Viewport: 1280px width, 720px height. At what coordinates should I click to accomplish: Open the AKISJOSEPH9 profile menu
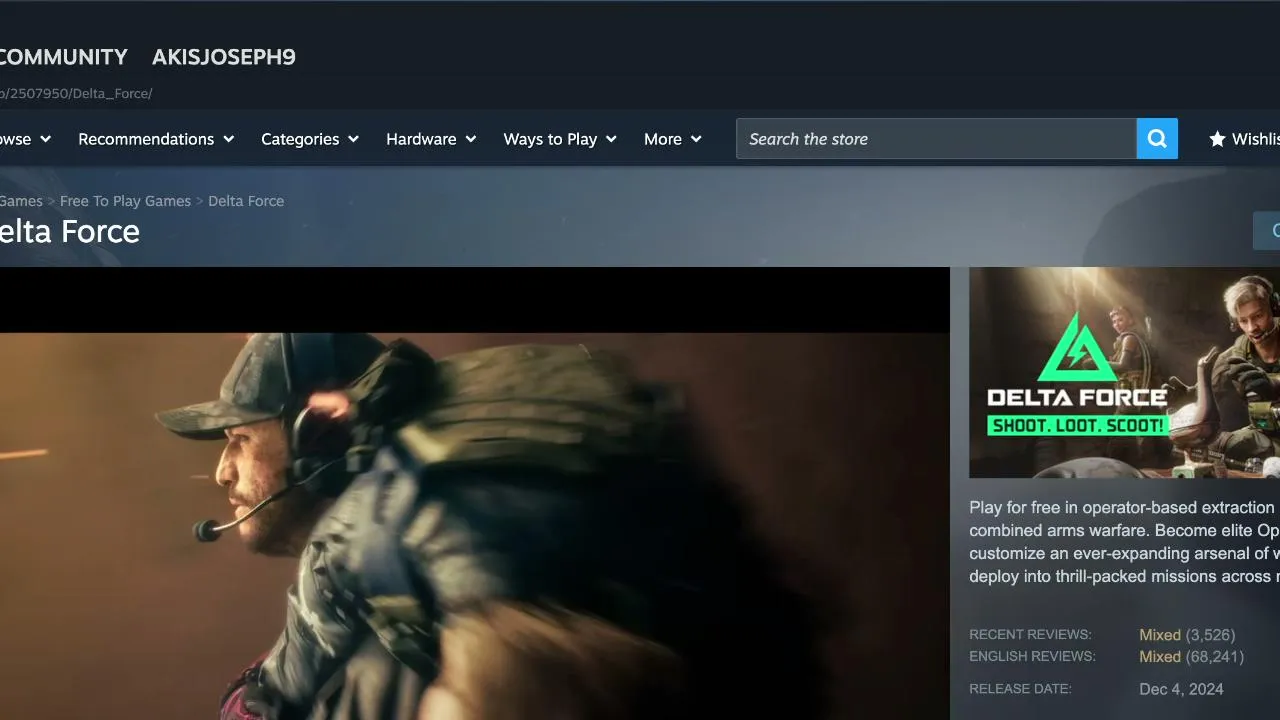(x=224, y=57)
